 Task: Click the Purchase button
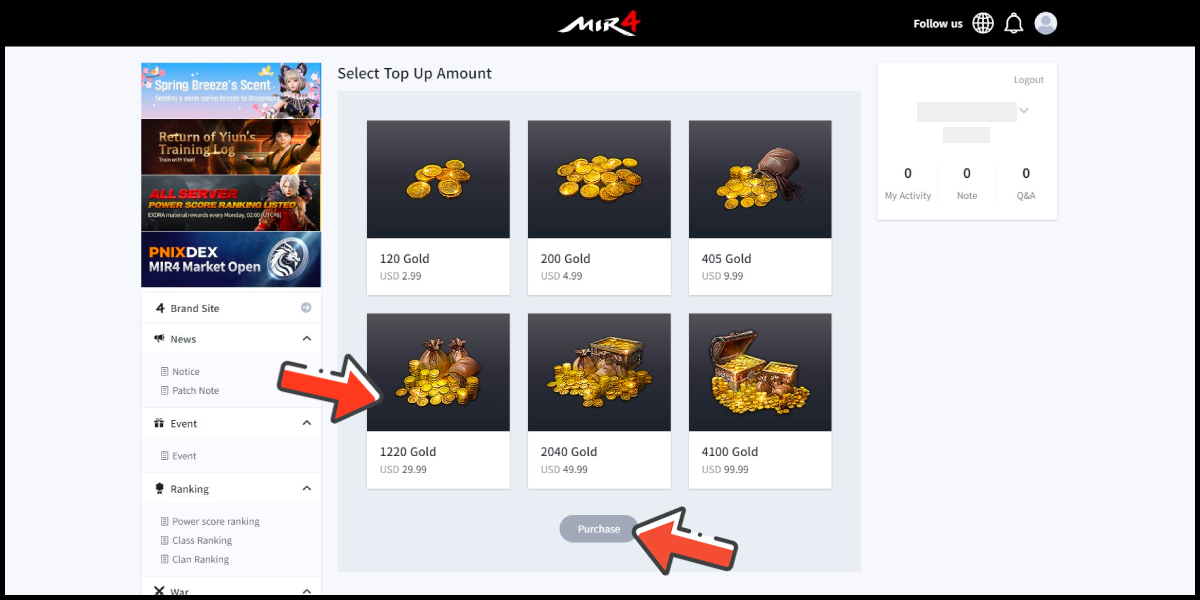coord(598,529)
